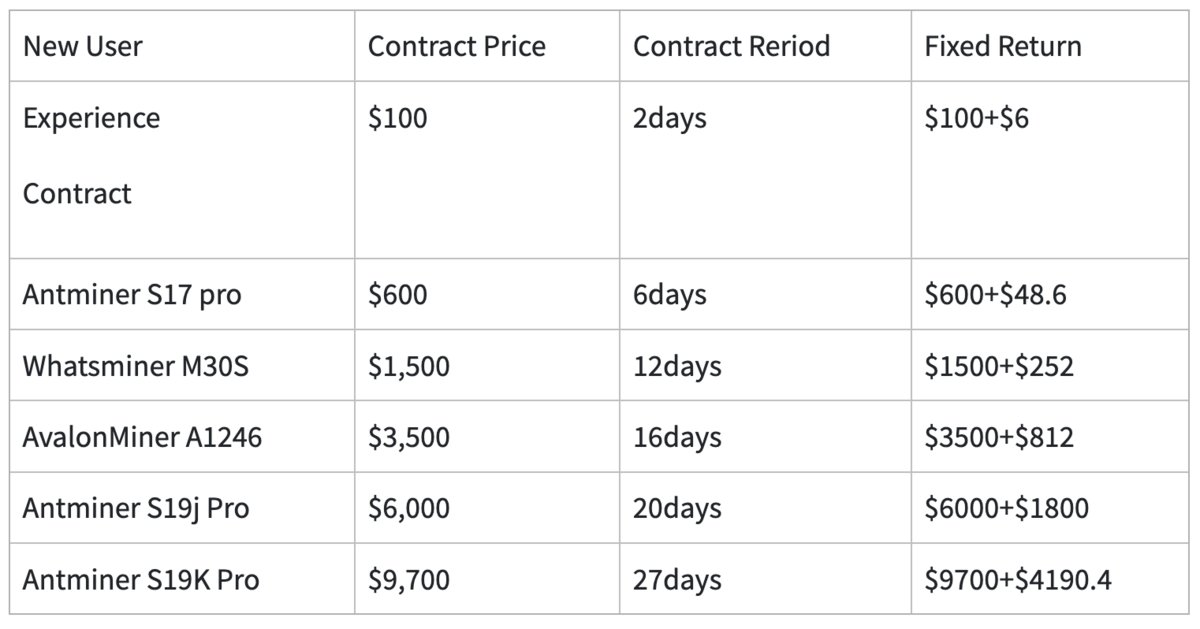The height and width of the screenshot is (629, 1200).
Task: Select the $100 contract price cell
Action: coord(398,118)
